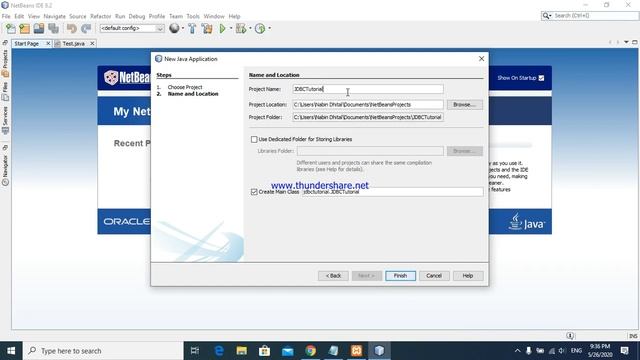Screen dimensions: 640x360
Task: Click the Help button in dialog
Action: [468, 276]
